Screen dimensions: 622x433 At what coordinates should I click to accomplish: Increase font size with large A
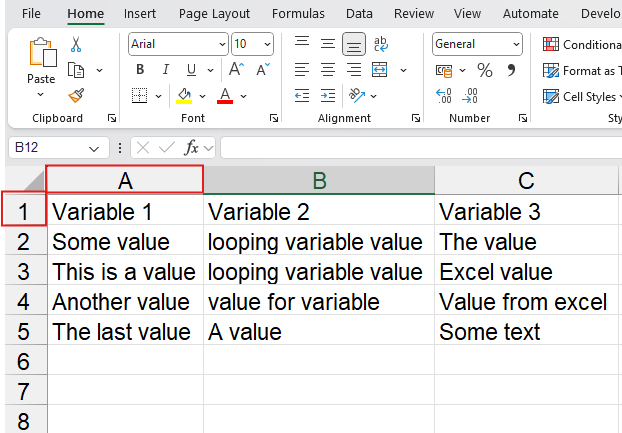237,69
